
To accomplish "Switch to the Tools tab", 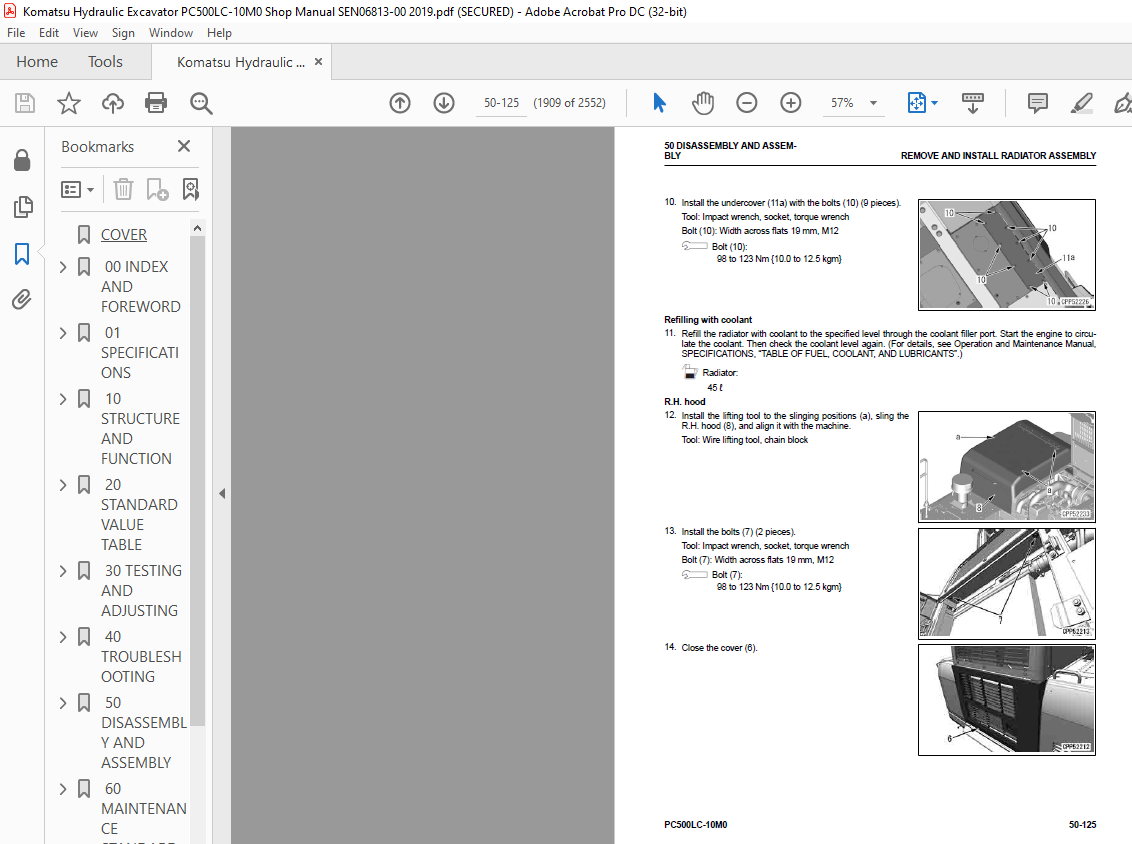I will pyautogui.click(x=105, y=62).
